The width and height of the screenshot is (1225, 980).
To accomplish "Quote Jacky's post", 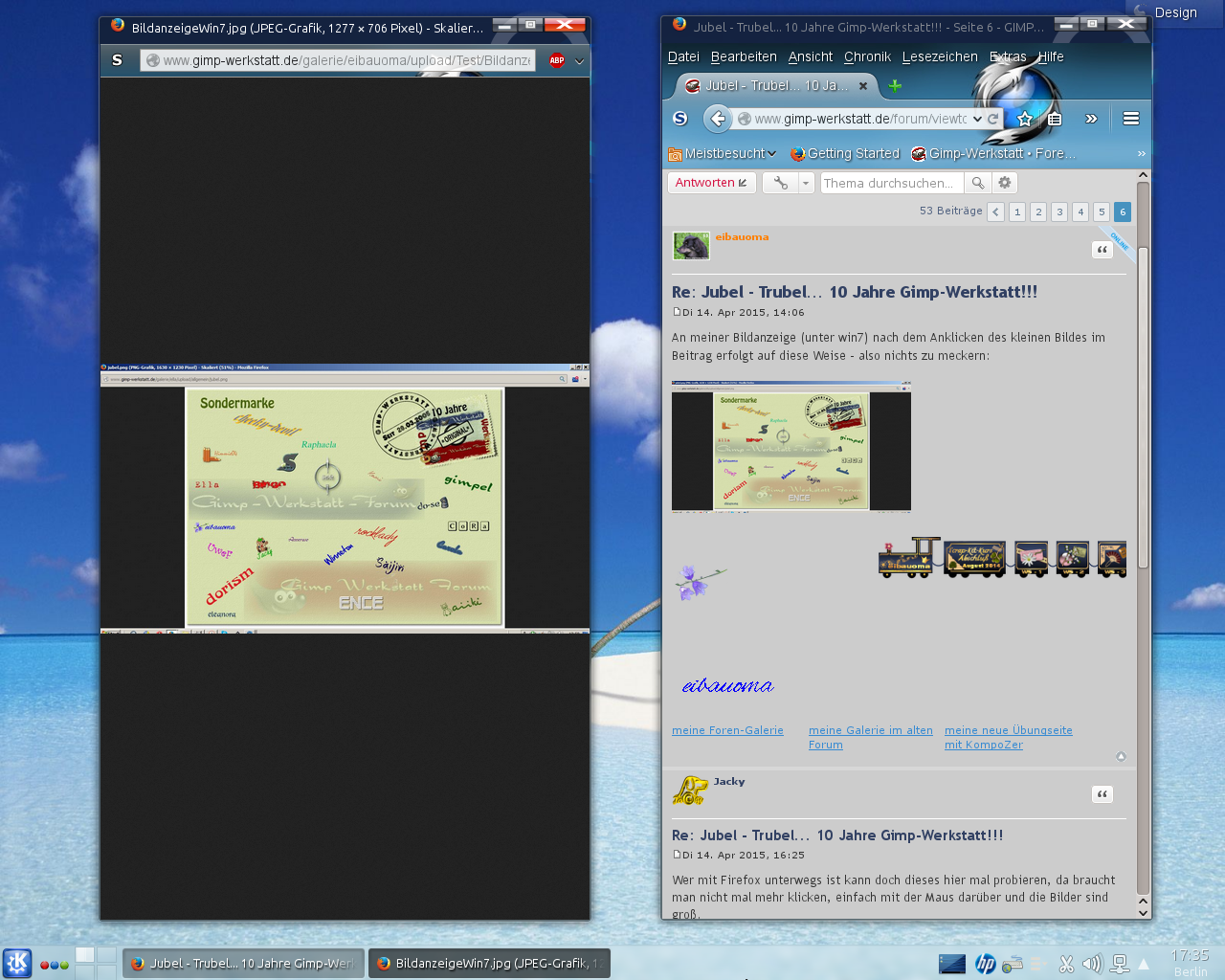I will point(1102,794).
